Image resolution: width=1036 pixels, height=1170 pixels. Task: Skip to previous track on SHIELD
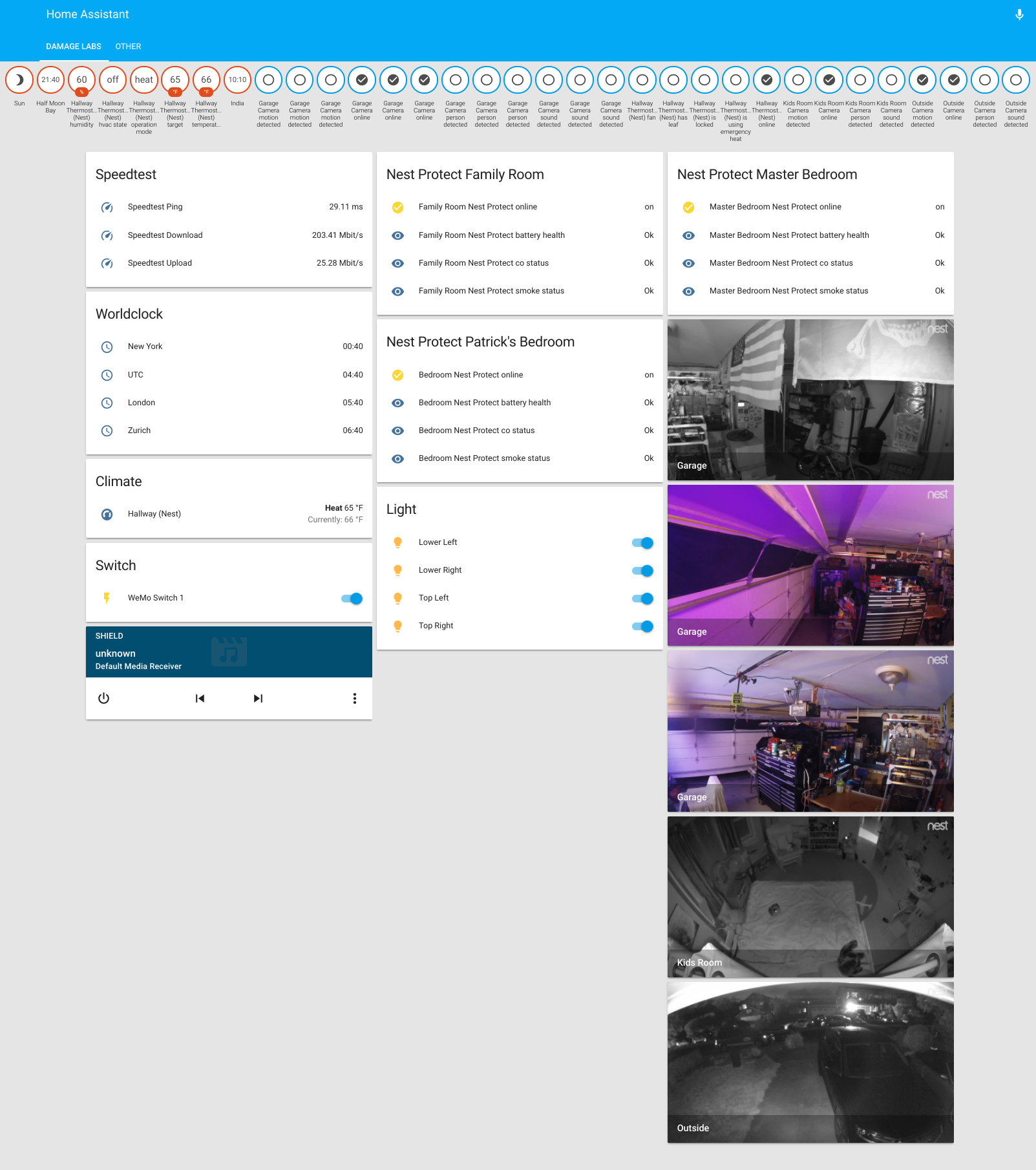[x=200, y=698]
